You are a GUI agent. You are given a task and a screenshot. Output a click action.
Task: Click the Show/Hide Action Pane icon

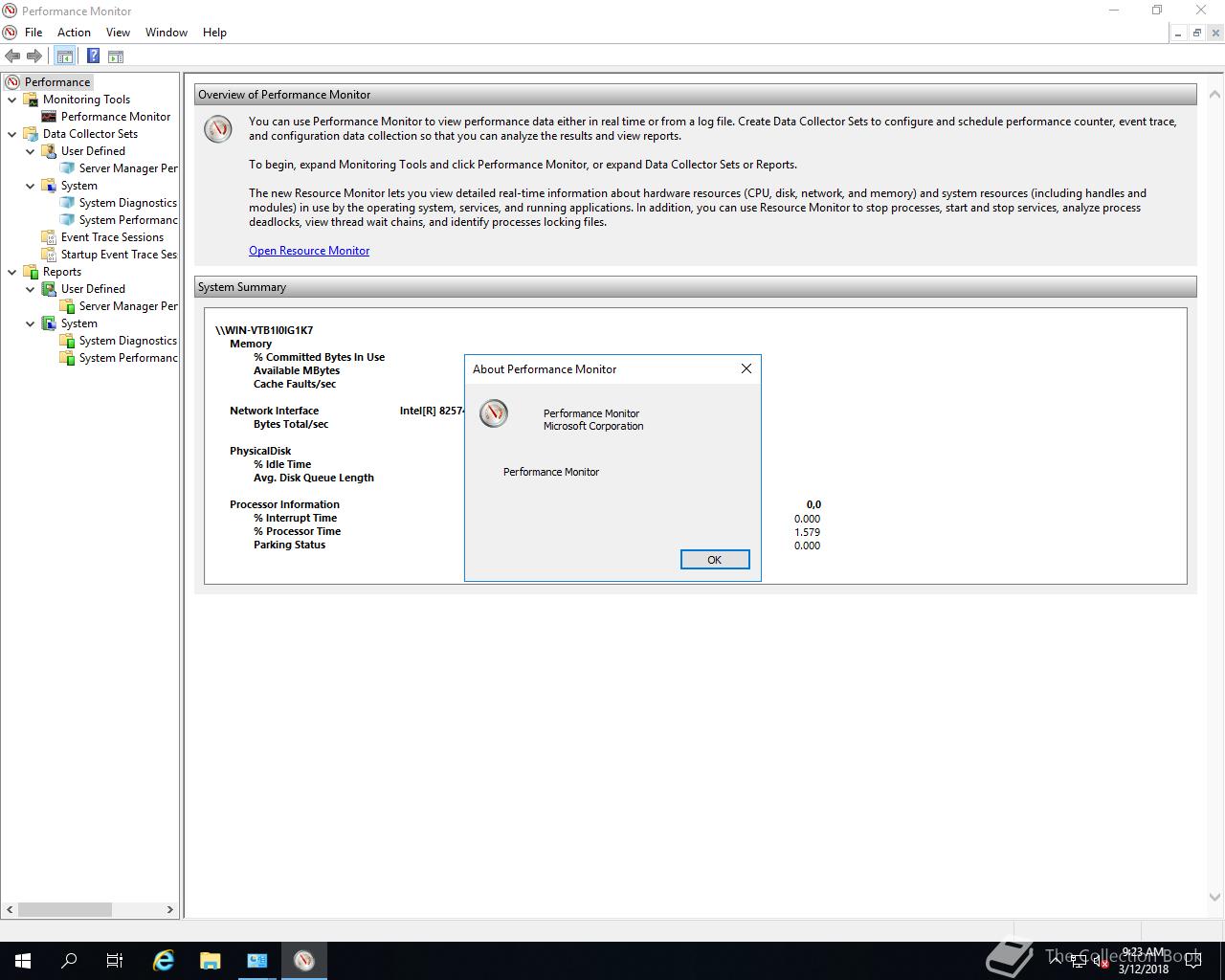(116, 56)
